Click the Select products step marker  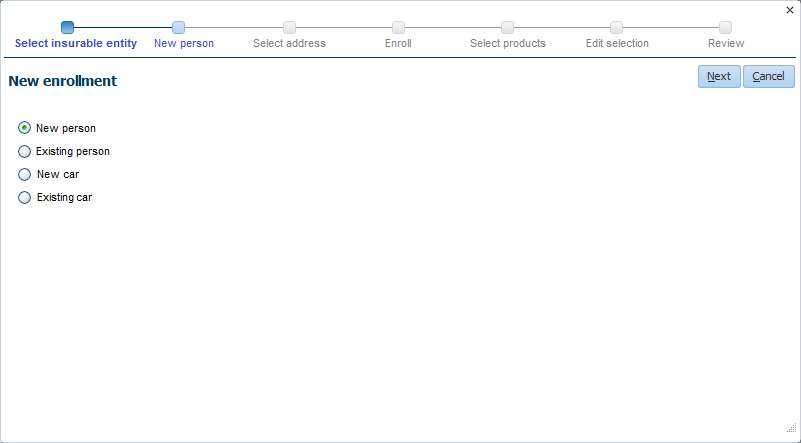507,28
